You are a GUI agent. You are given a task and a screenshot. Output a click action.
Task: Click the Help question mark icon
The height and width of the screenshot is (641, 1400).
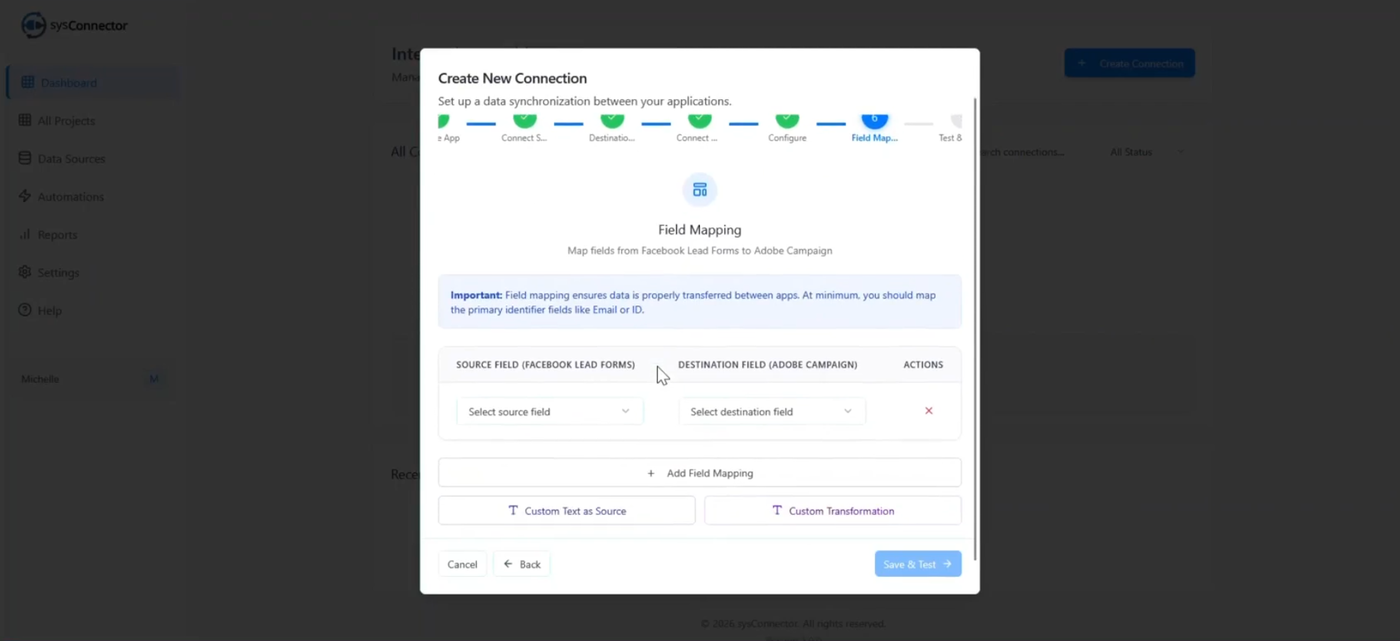coord(25,310)
